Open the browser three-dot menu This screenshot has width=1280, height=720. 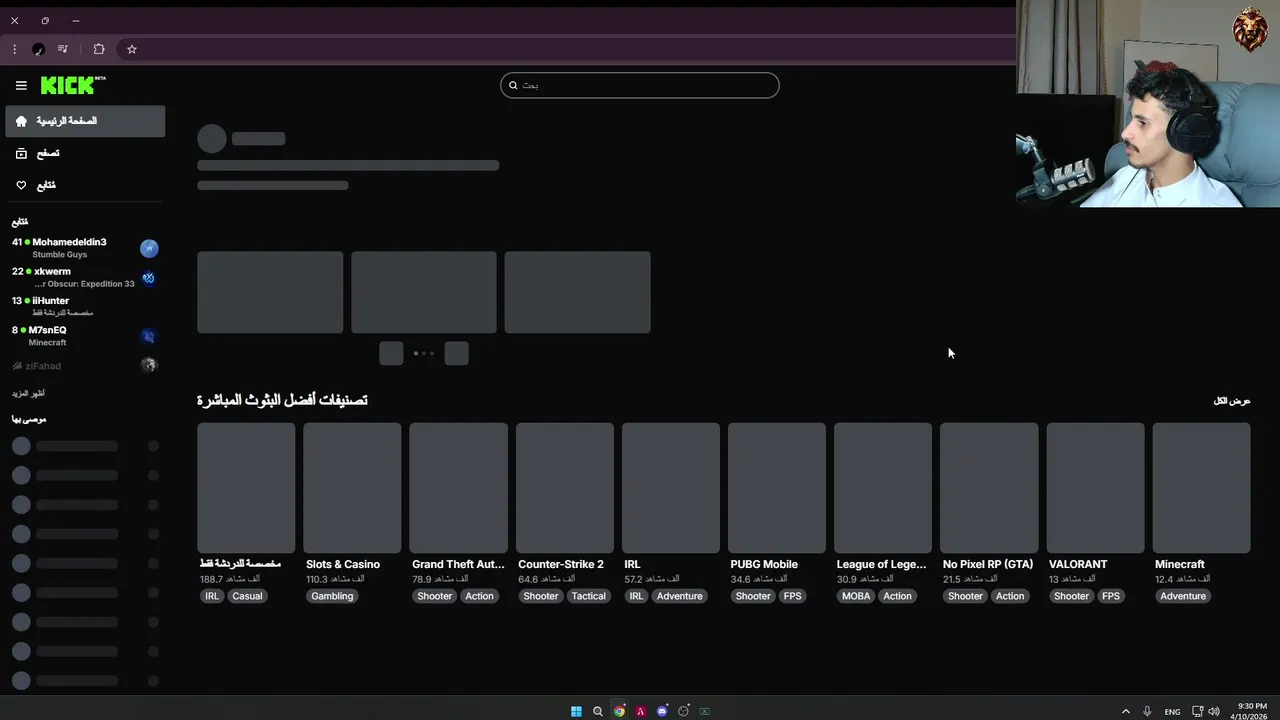click(x=14, y=49)
